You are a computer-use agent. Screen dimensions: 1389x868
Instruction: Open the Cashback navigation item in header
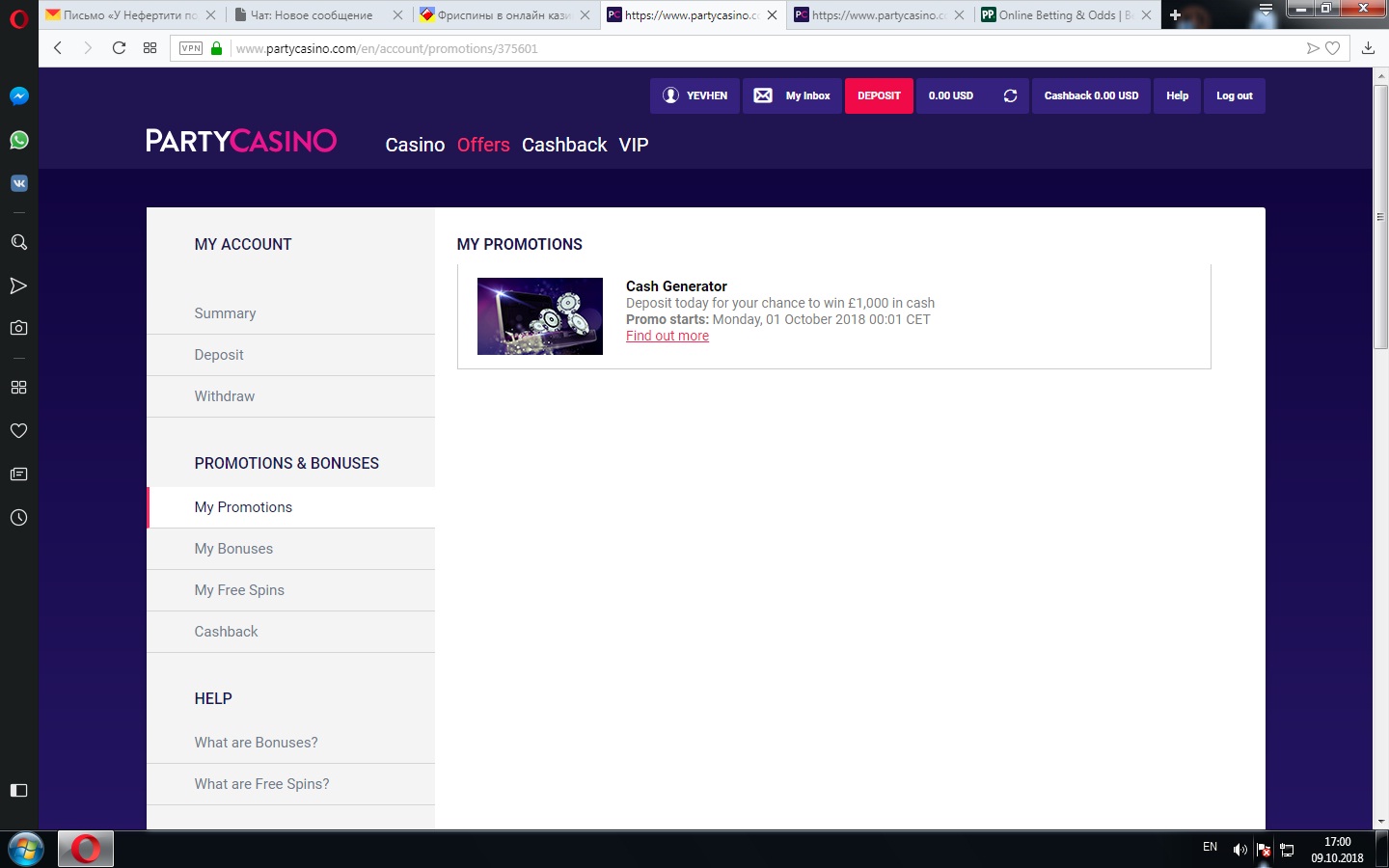[564, 145]
